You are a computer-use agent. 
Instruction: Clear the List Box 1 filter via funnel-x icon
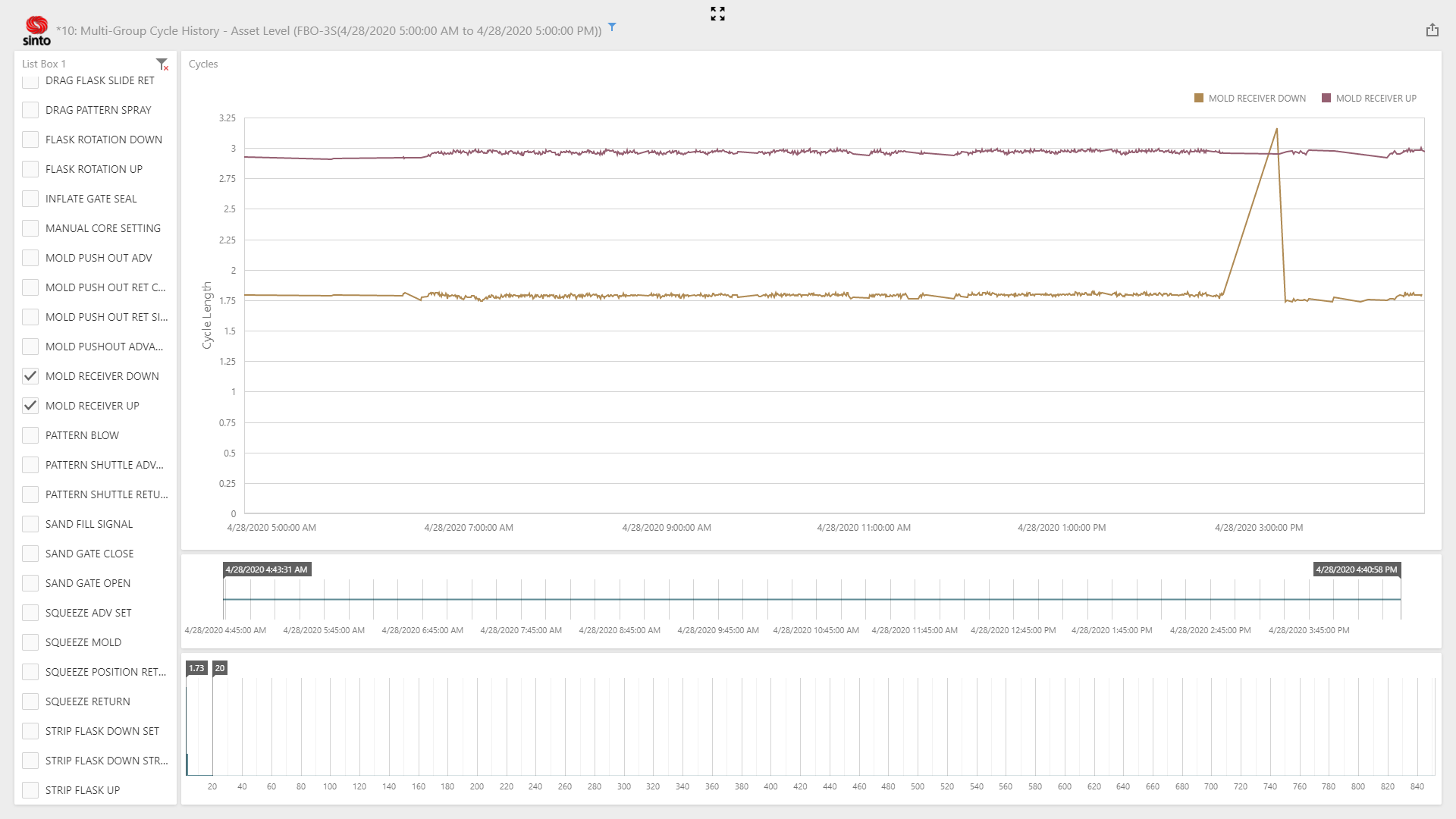pos(162,64)
